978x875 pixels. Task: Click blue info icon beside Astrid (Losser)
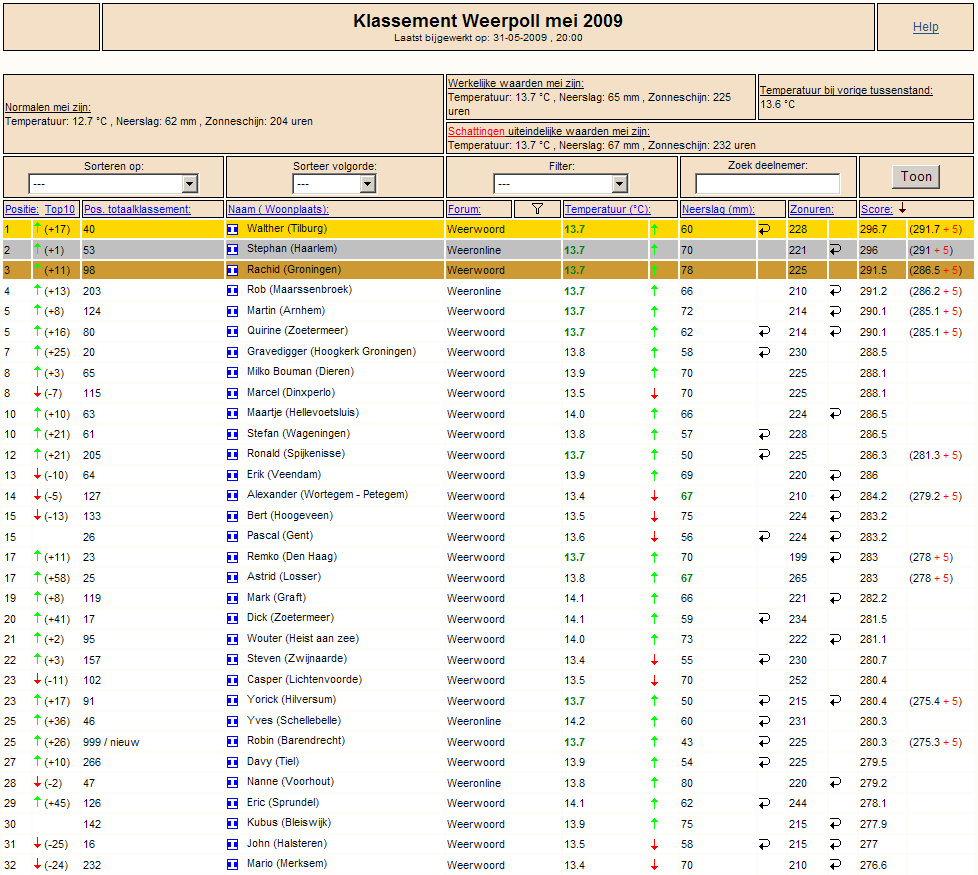pyautogui.click(x=233, y=578)
